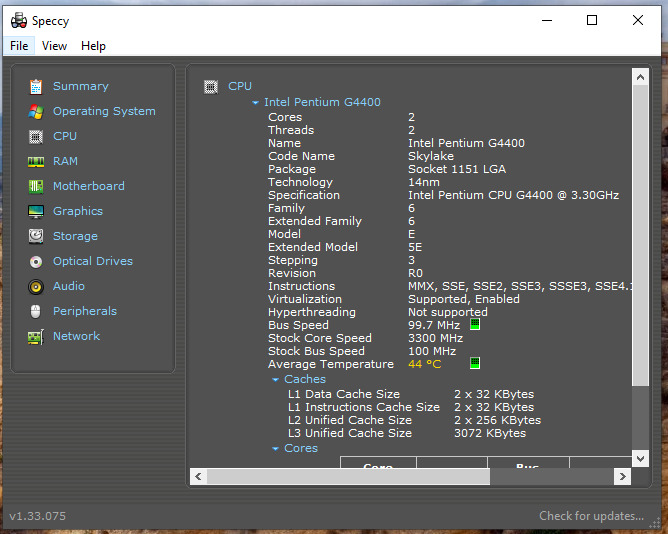668x534 pixels.
Task: Open the Storage section
Action: coord(75,236)
